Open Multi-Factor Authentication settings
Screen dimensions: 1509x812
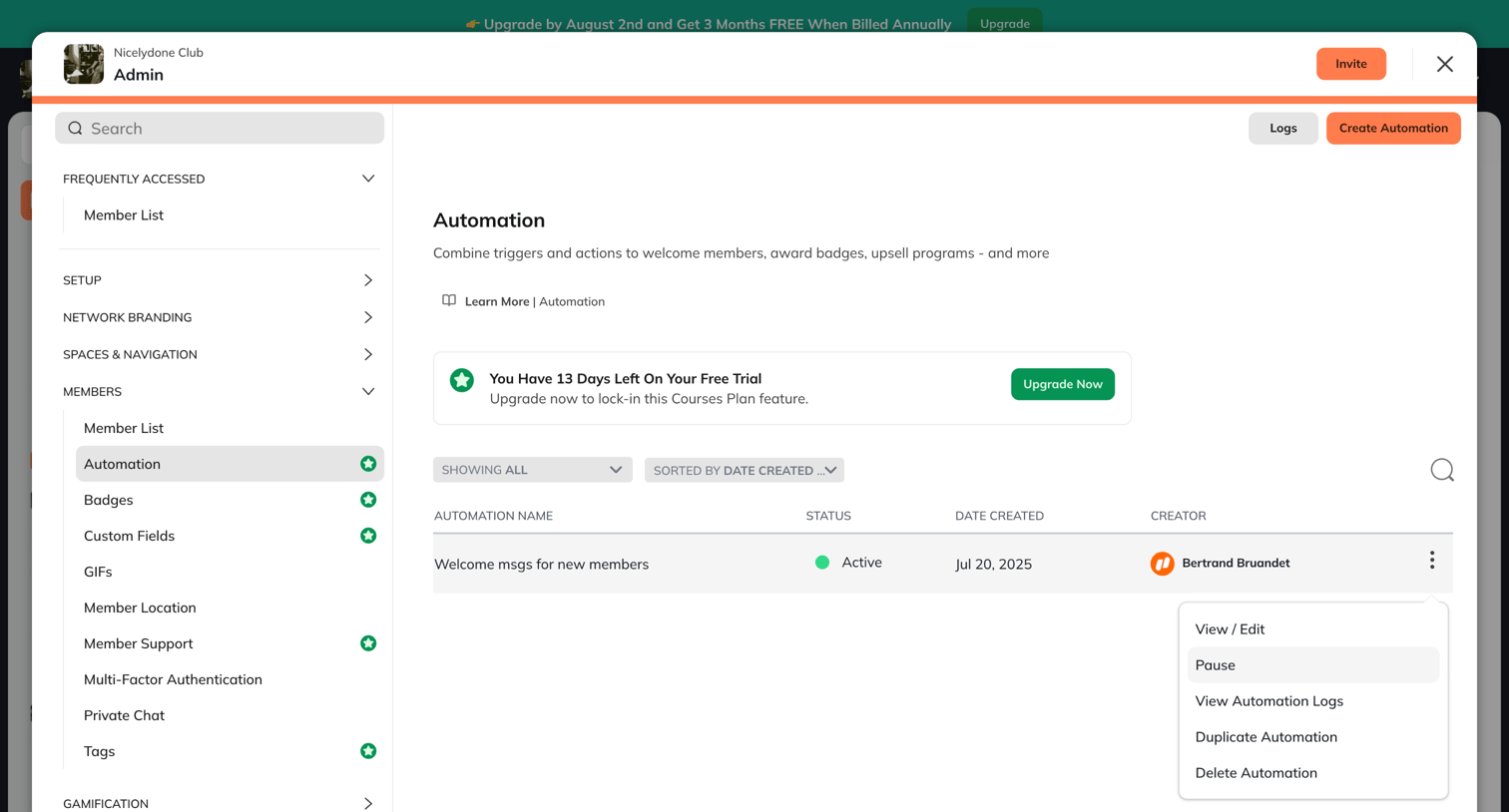pos(173,679)
